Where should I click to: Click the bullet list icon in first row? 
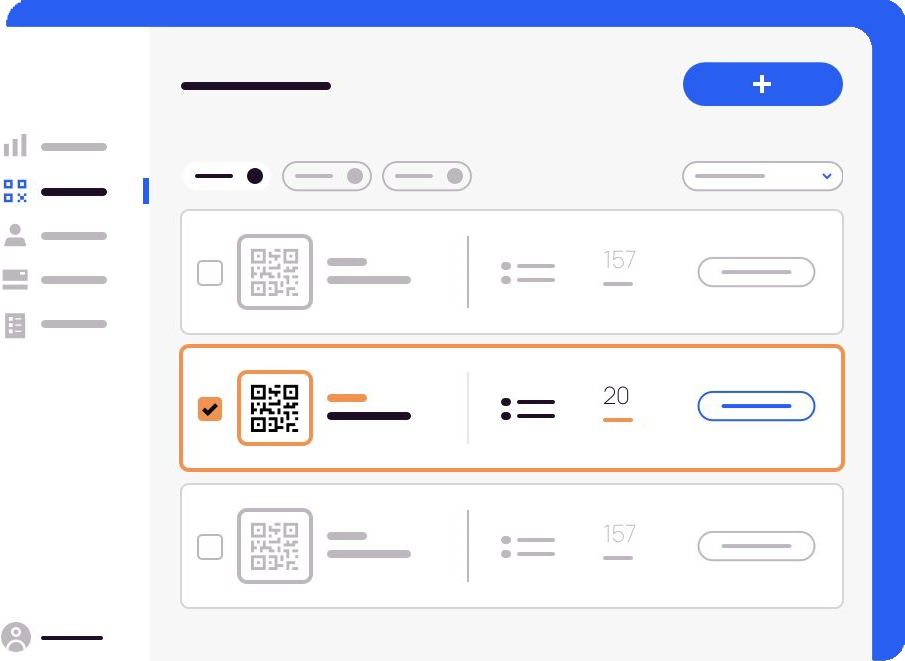click(x=528, y=272)
